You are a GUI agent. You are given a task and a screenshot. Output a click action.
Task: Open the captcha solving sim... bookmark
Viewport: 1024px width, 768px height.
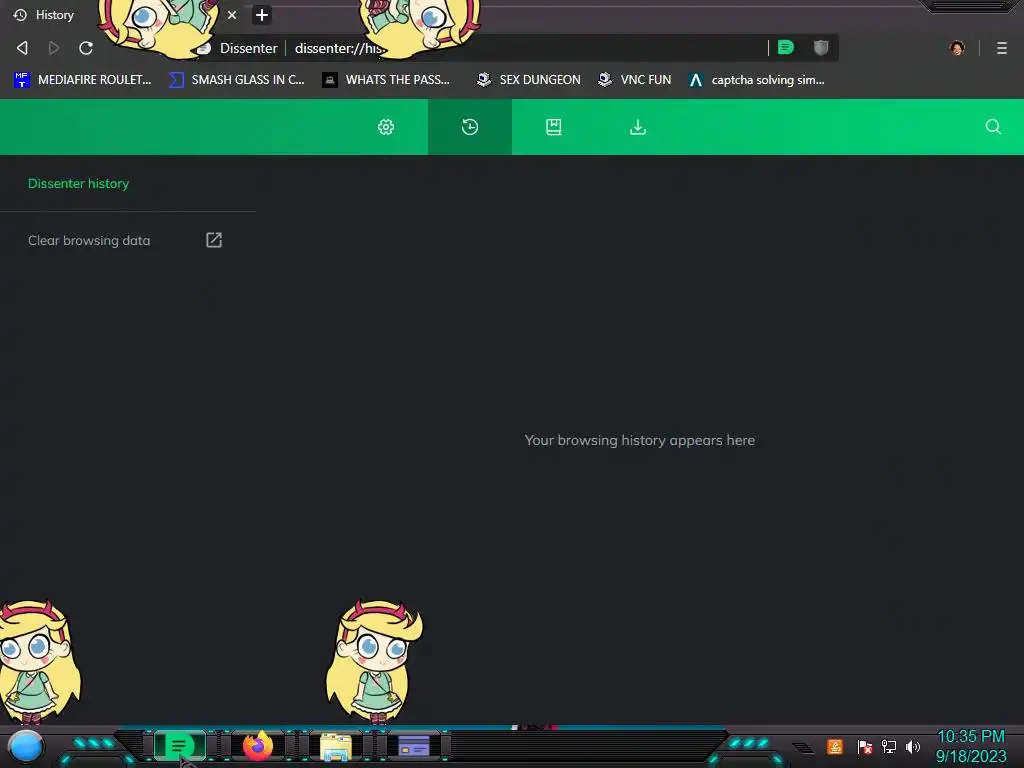click(x=757, y=80)
